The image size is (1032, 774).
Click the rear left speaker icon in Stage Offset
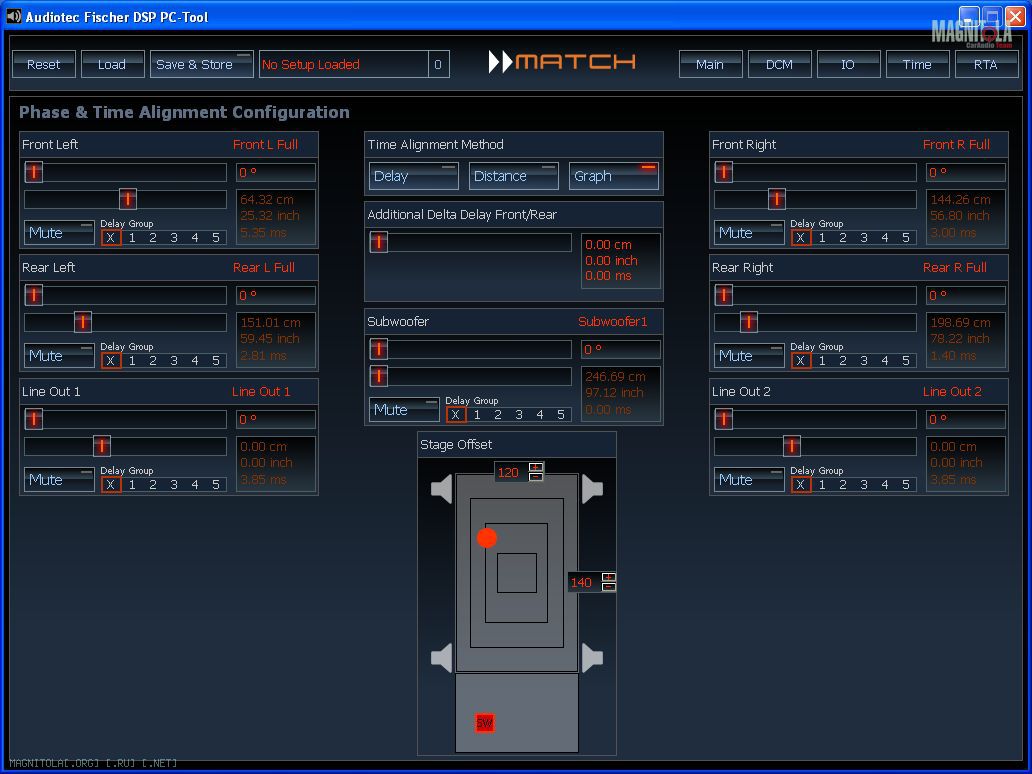pos(442,658)
